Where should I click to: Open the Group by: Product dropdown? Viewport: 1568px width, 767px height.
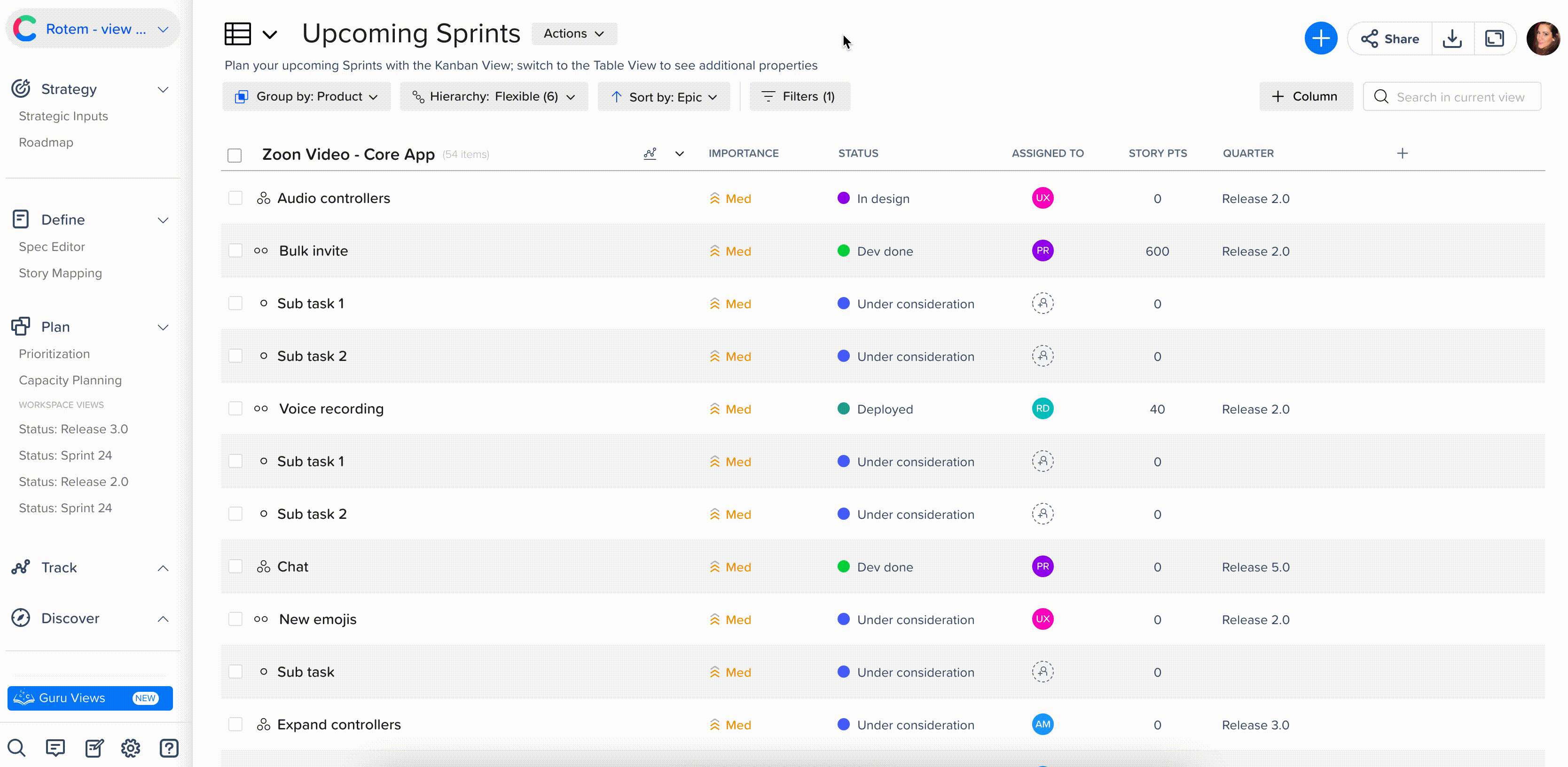307,97
